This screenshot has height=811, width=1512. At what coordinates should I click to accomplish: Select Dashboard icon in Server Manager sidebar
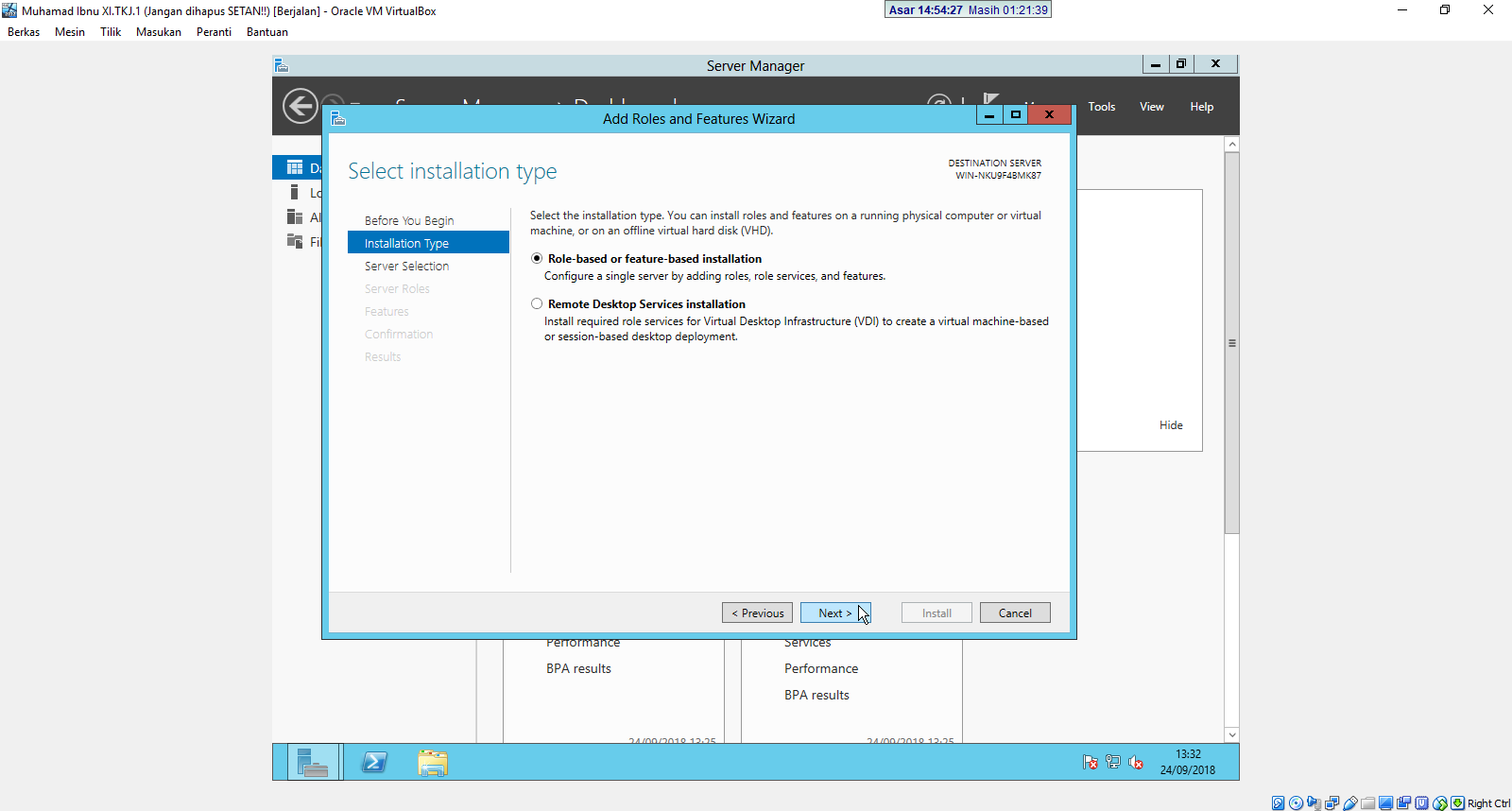click(295, 167)
